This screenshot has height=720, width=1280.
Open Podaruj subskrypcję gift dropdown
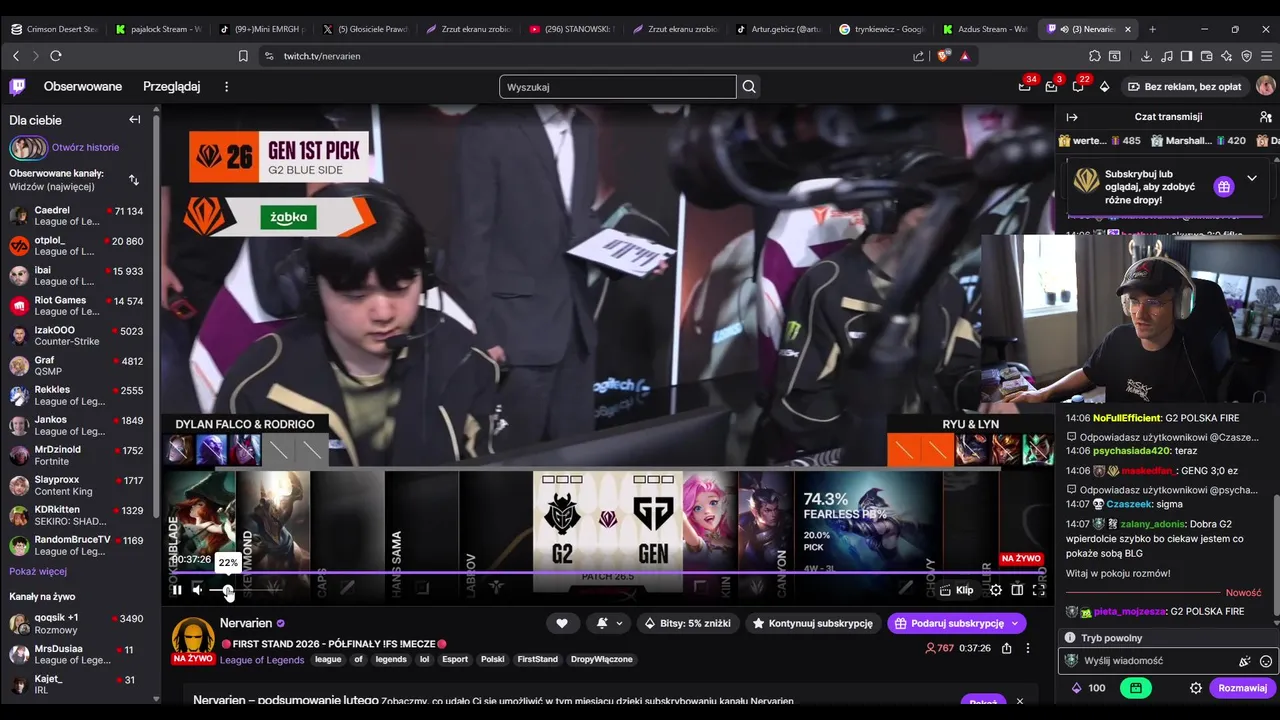pos(957,623)
